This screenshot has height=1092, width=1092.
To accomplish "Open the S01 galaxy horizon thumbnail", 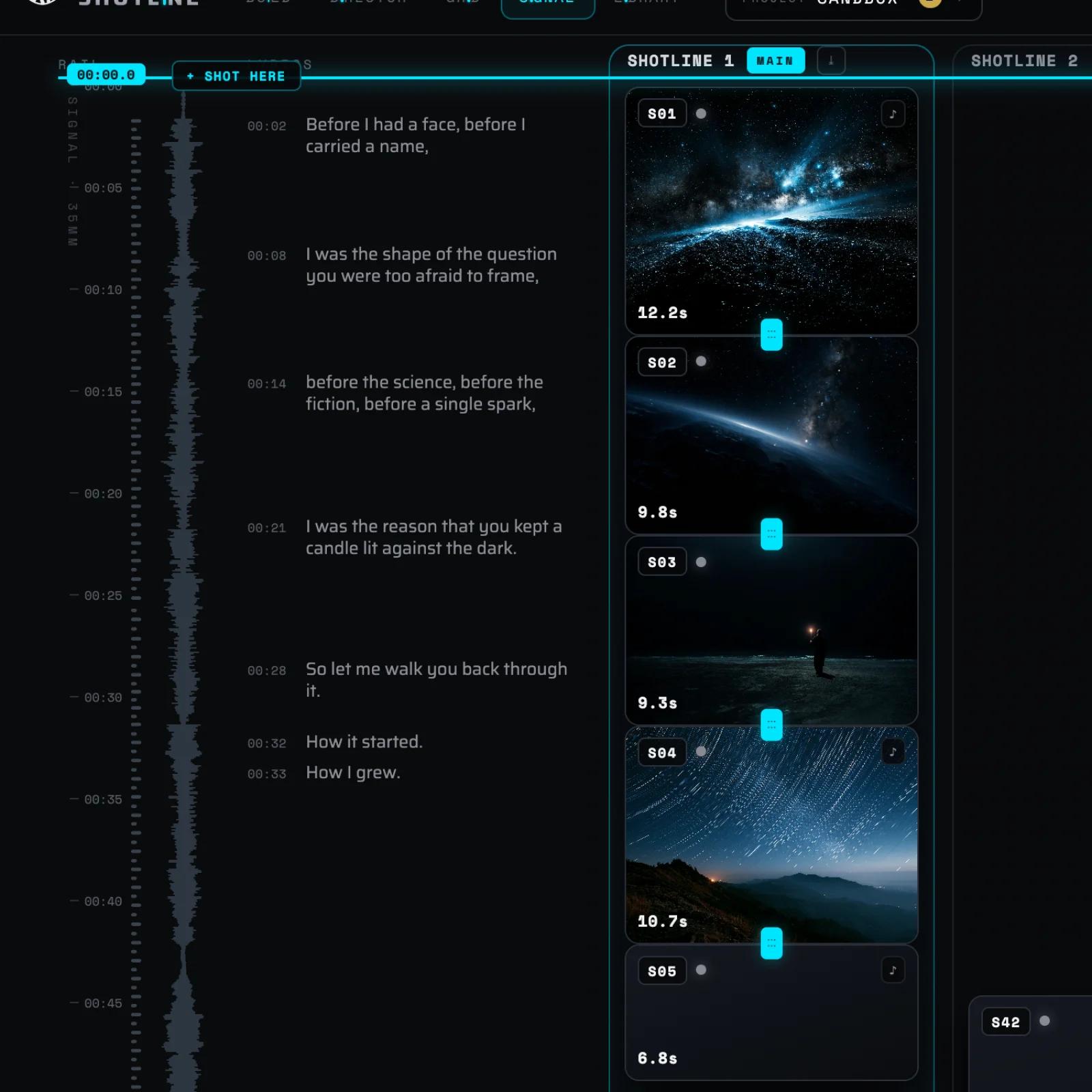I will pyautogui.click(x=771, y=212).
